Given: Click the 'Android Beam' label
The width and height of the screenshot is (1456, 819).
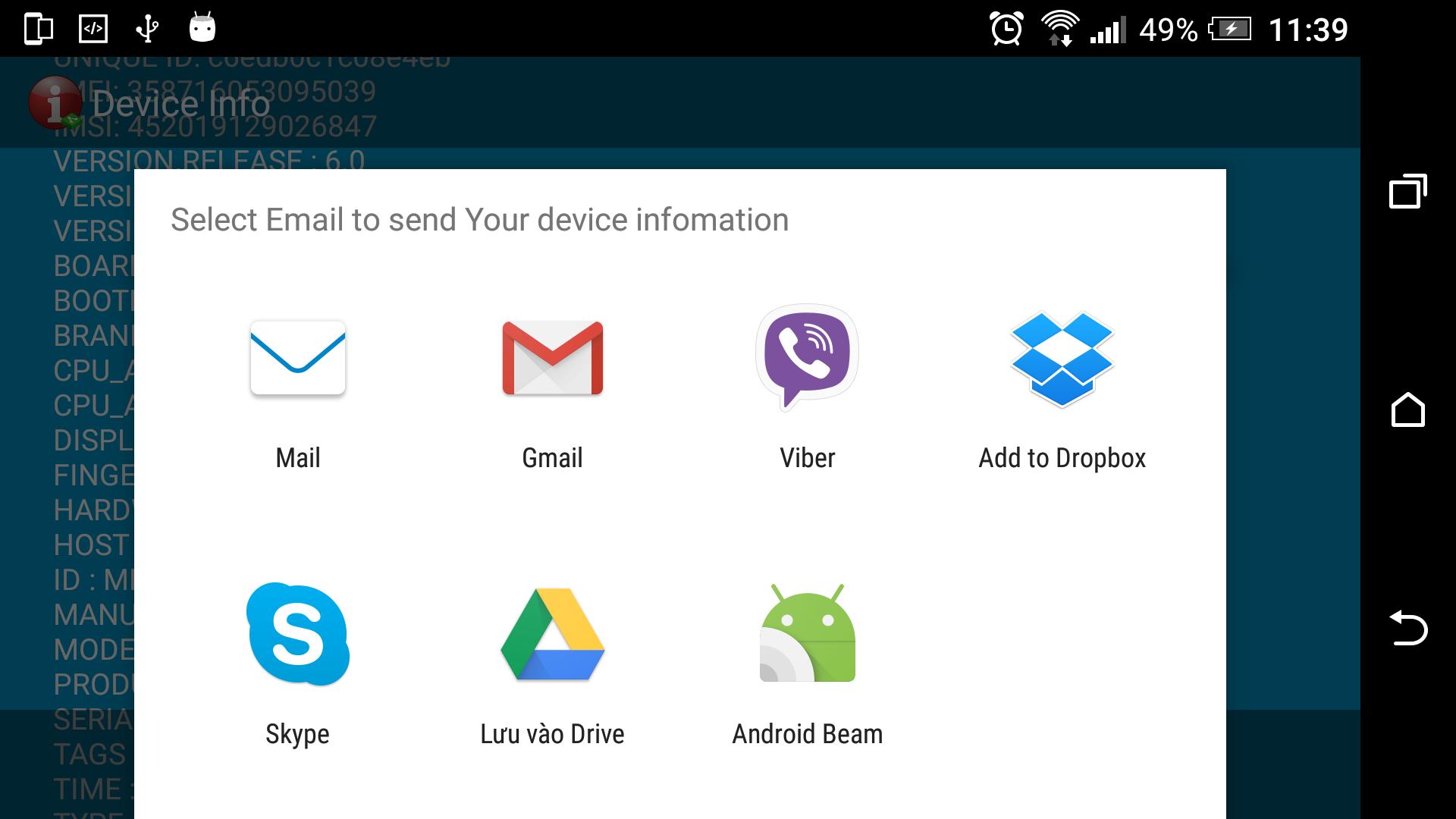Looking at the screenshot, I should coord(808,734).
